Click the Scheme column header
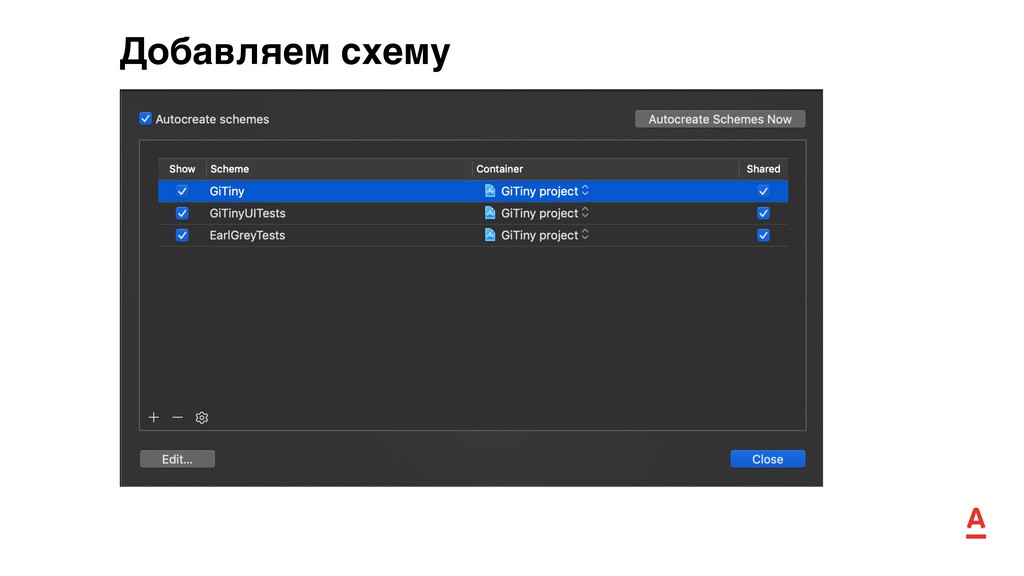 click(x=339, y=169)
